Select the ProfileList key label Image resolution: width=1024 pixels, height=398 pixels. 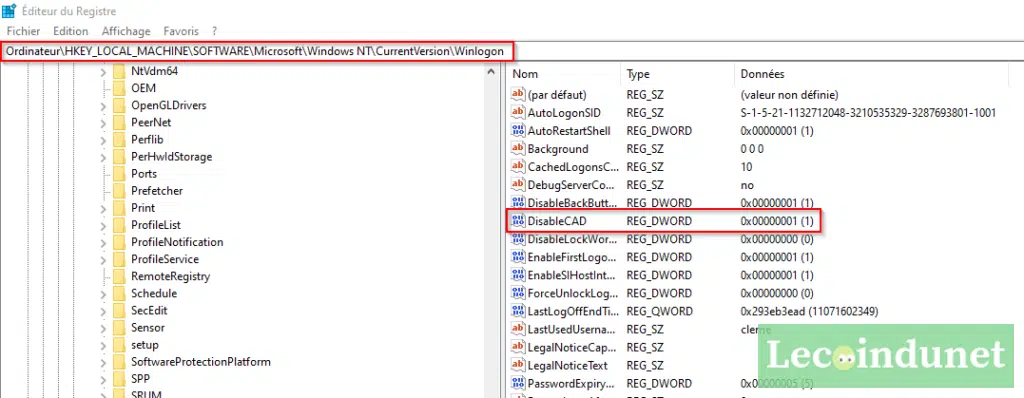click(x=156, y=225)
